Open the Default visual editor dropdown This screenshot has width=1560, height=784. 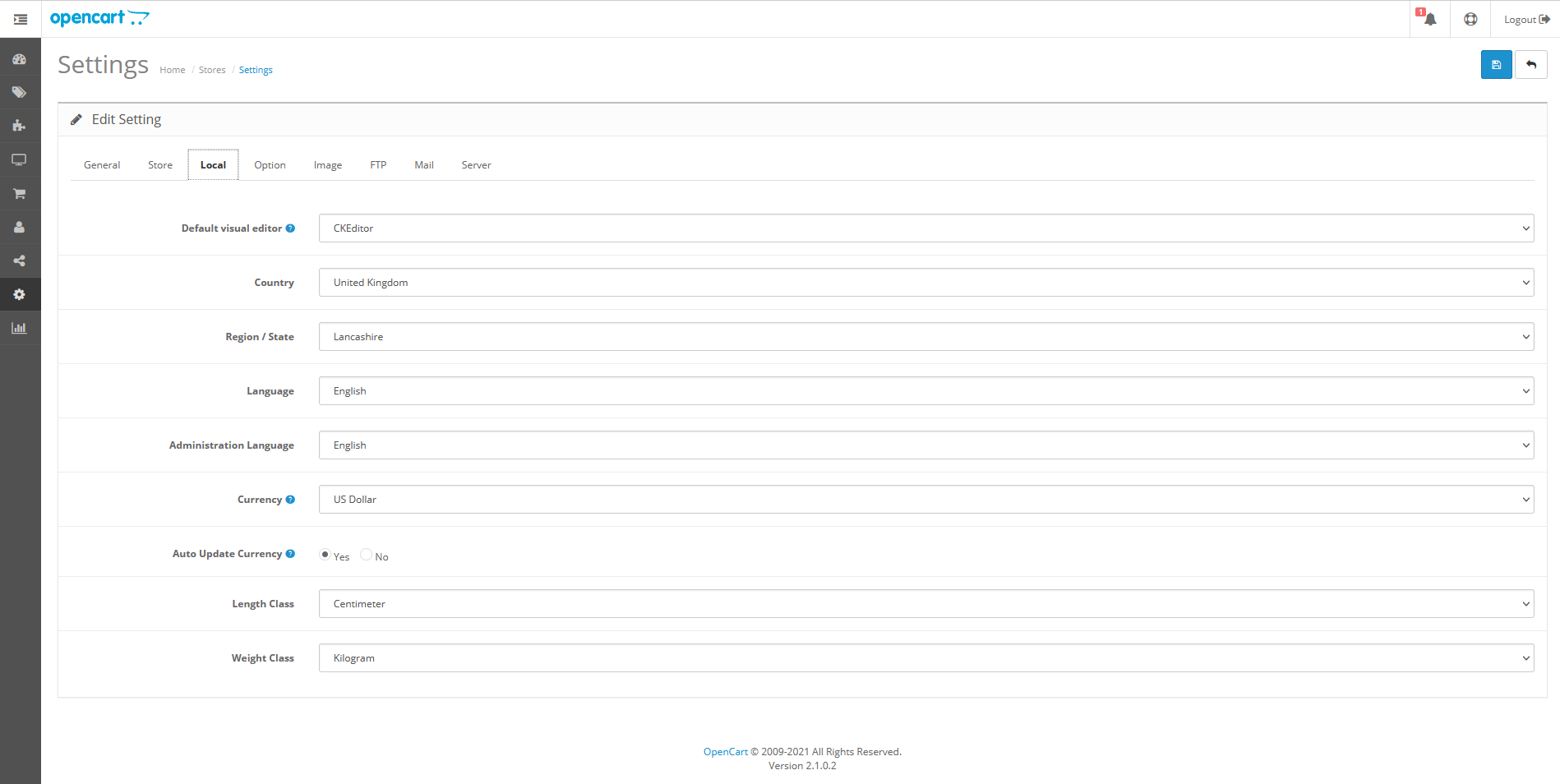point(925,228)
